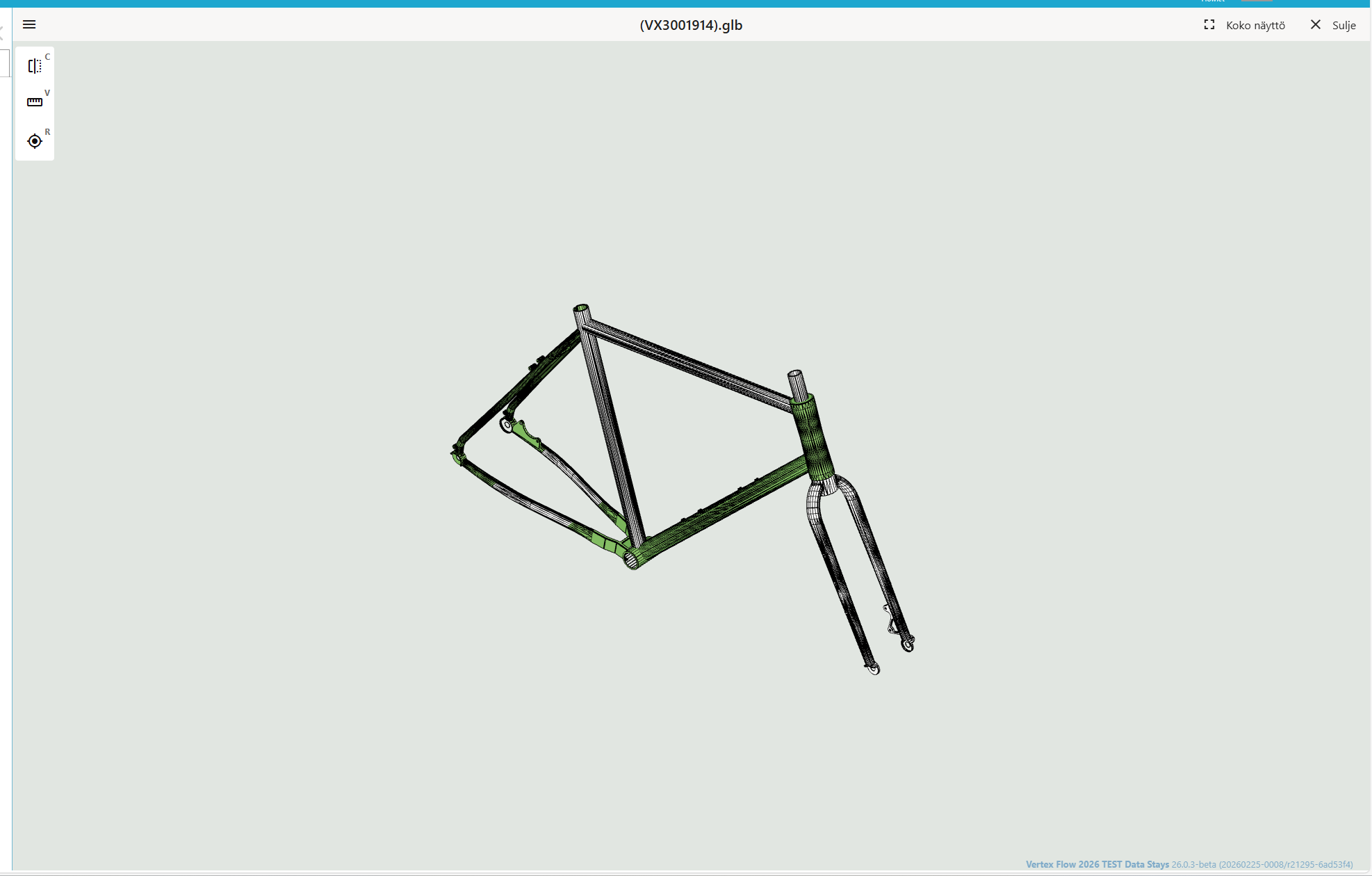Open the hamburger menu

pyautogui.click(x=29, y=25)
